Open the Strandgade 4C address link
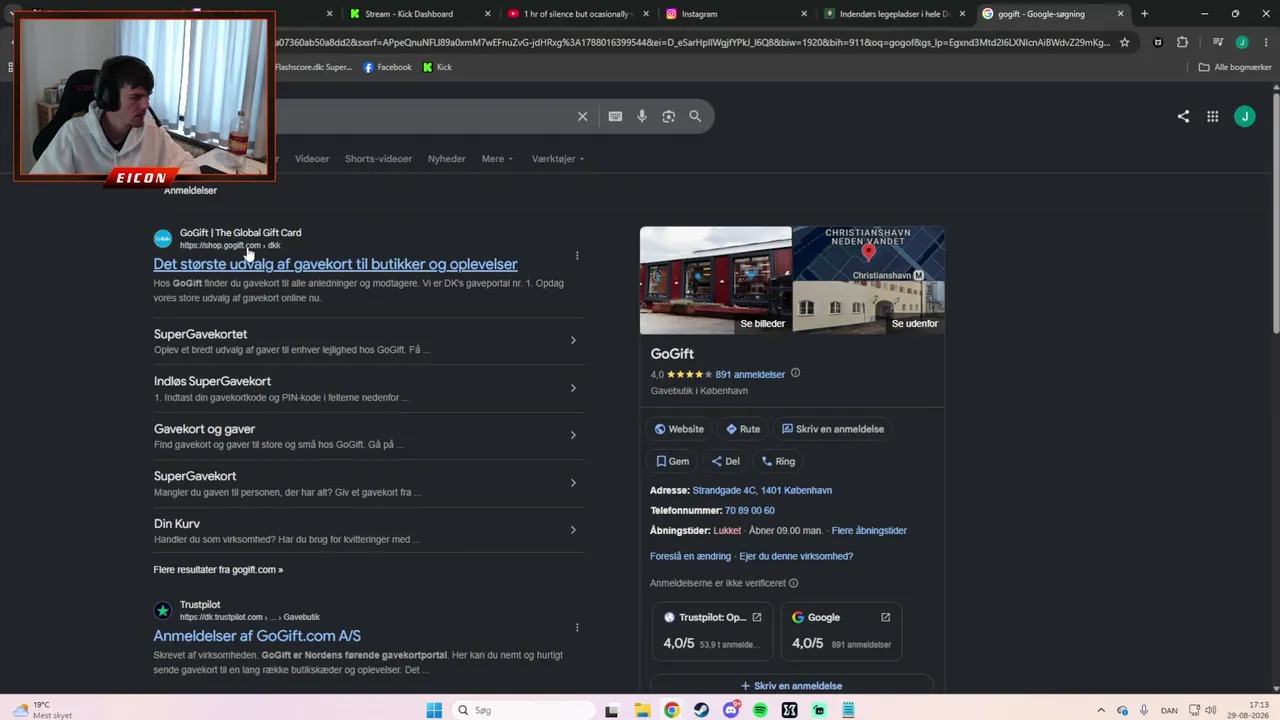 pos(762,491)
